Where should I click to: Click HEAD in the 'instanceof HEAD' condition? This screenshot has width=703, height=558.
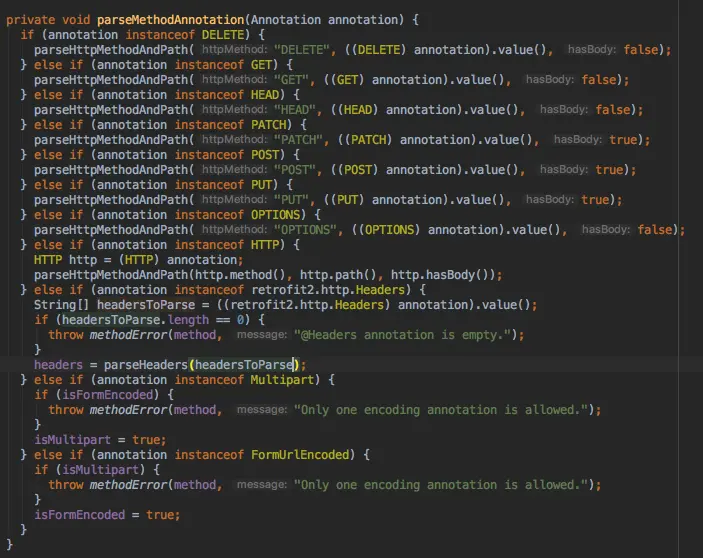click(265, 95)
